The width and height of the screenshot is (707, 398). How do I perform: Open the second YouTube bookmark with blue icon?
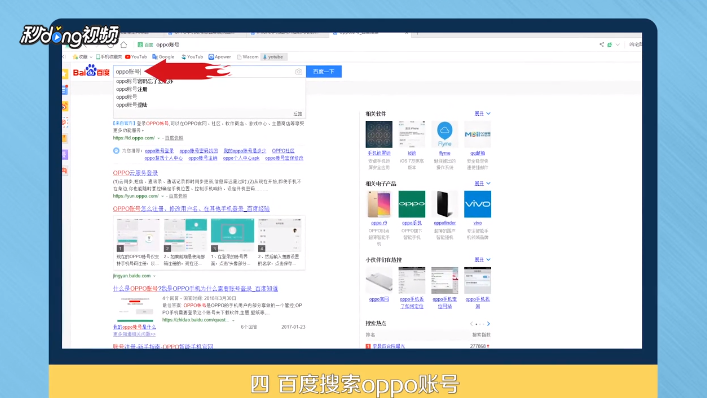pos(192,57)
